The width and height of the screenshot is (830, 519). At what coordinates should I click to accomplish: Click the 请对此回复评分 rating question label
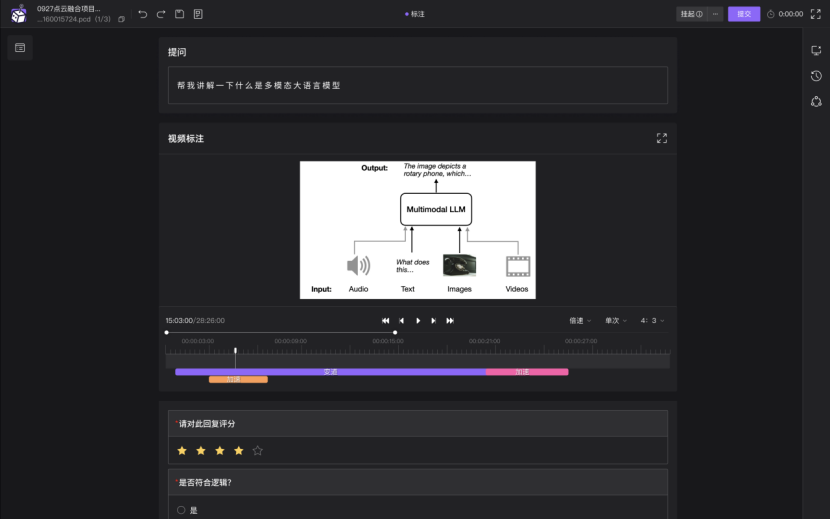[207, 424]
